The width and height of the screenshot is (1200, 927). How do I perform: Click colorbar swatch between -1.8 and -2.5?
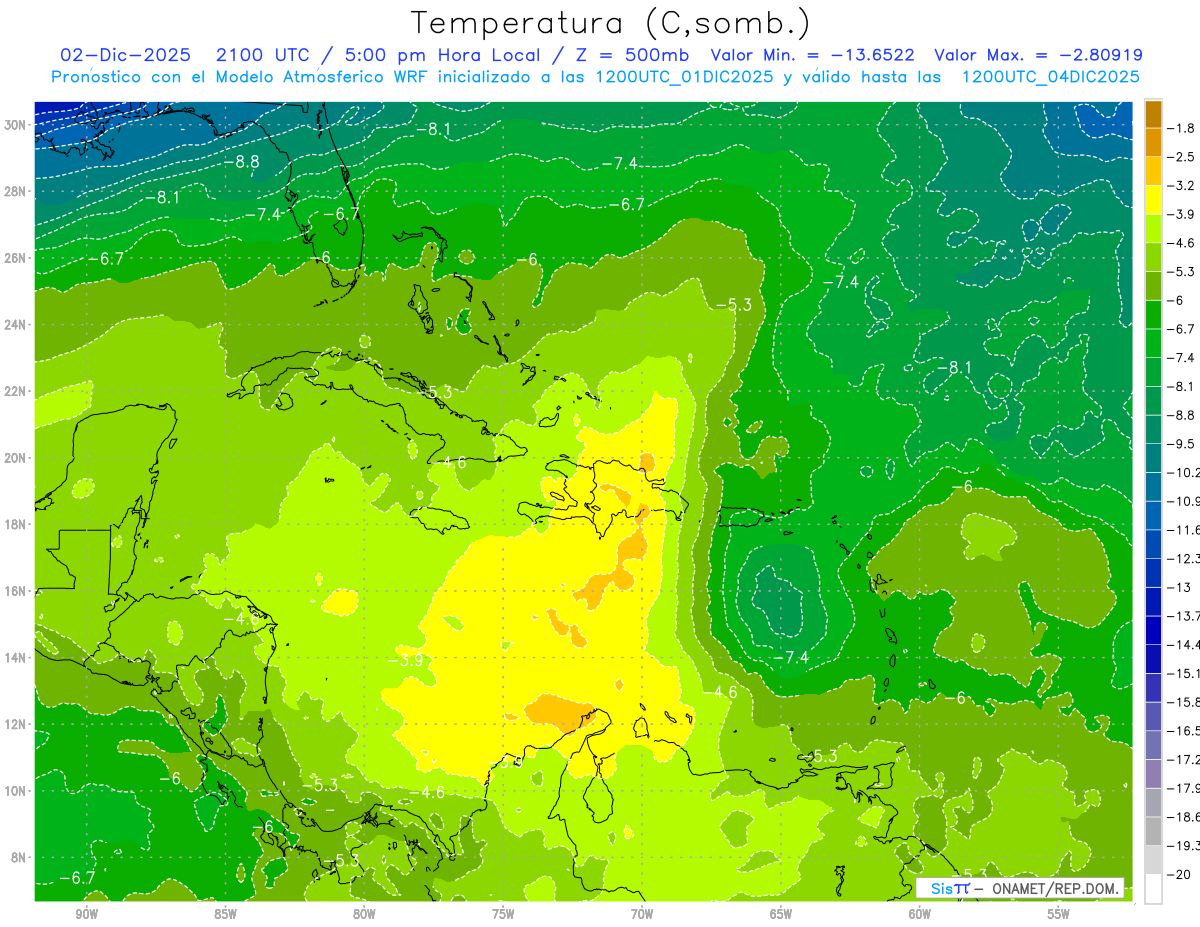[1153, 142]
